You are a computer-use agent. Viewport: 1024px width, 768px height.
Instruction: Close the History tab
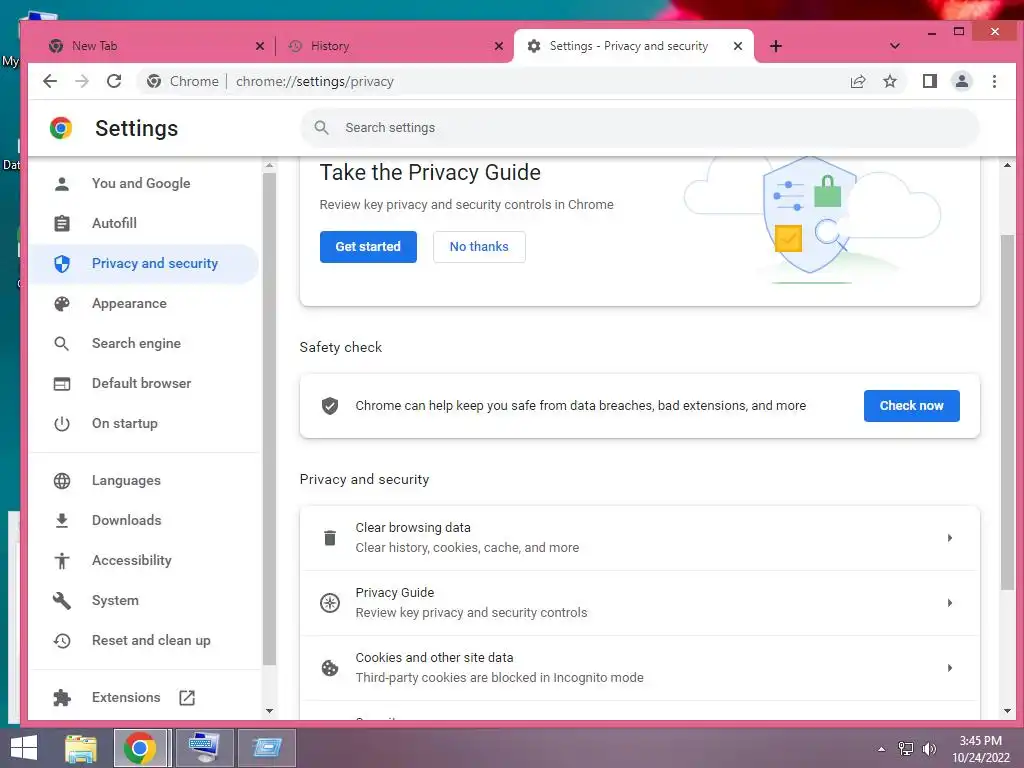tap(499, 46)
